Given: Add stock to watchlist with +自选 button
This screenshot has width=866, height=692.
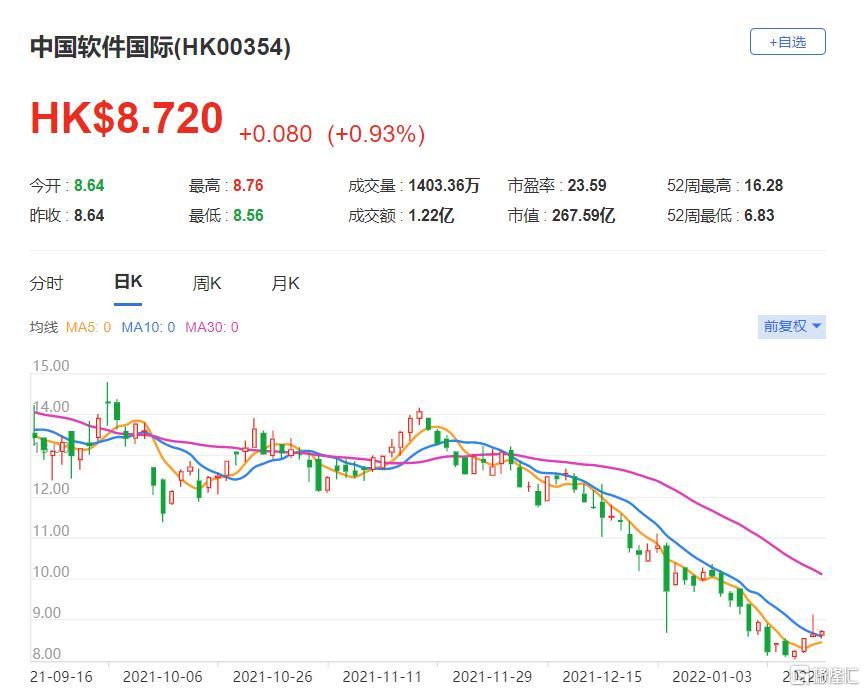Looking at the screenshot, I should 787,42.
